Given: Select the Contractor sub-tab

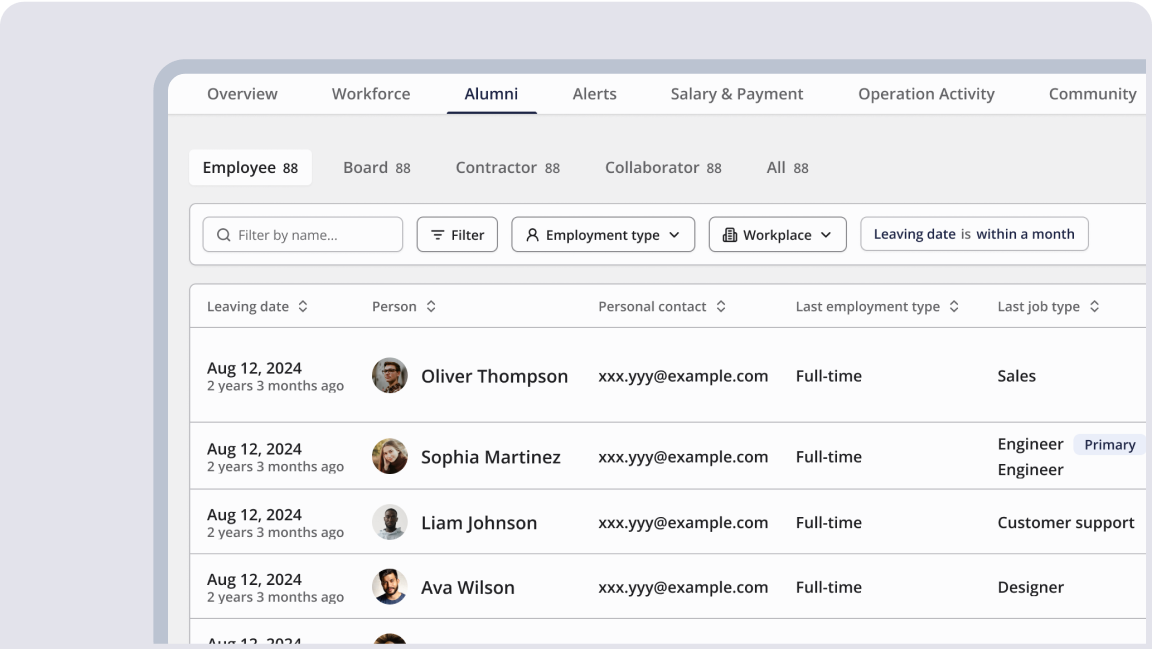Looking at the screenshot, I should [x=507, y=168].
